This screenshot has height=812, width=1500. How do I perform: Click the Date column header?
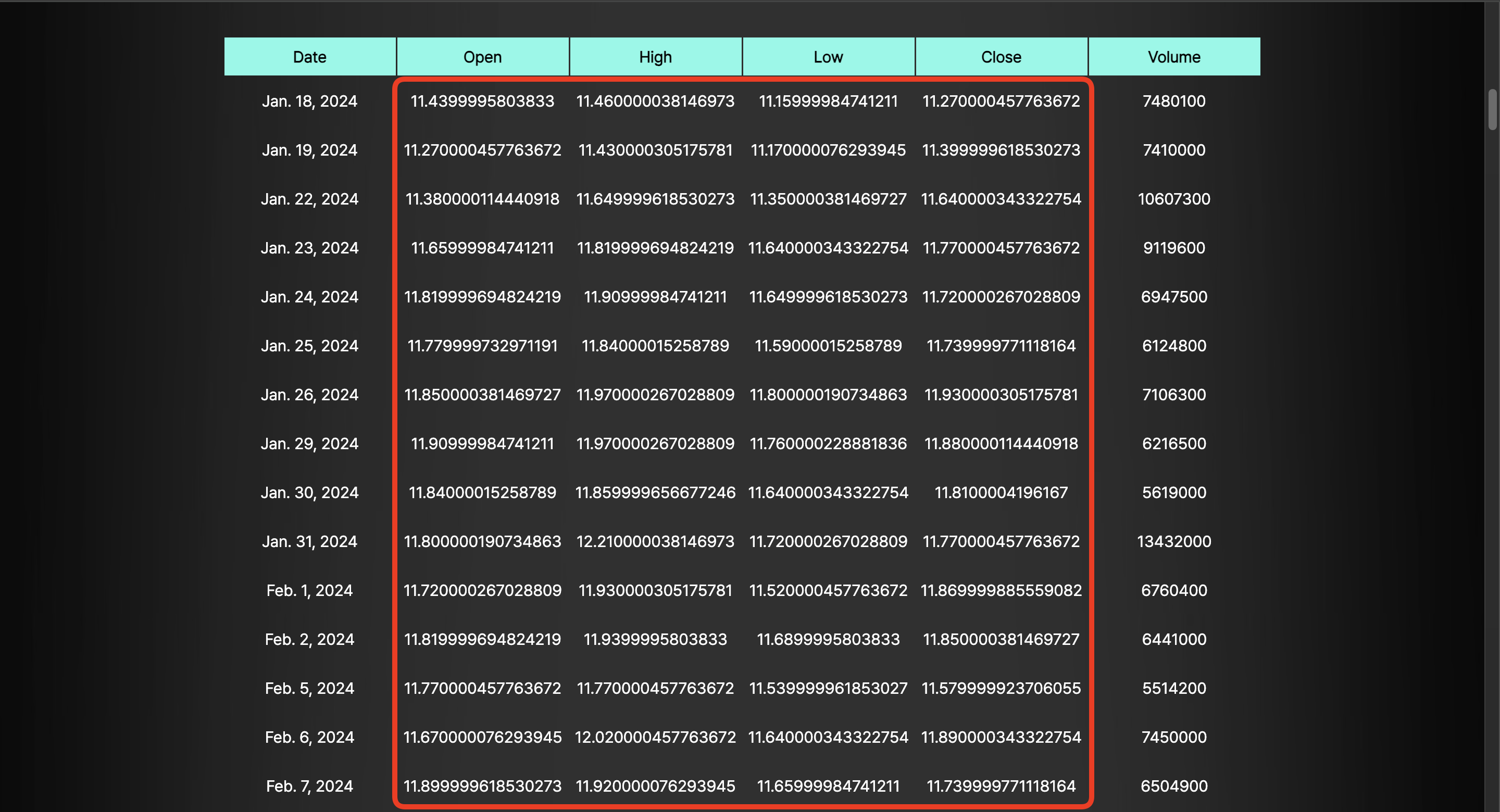[310, 56]
